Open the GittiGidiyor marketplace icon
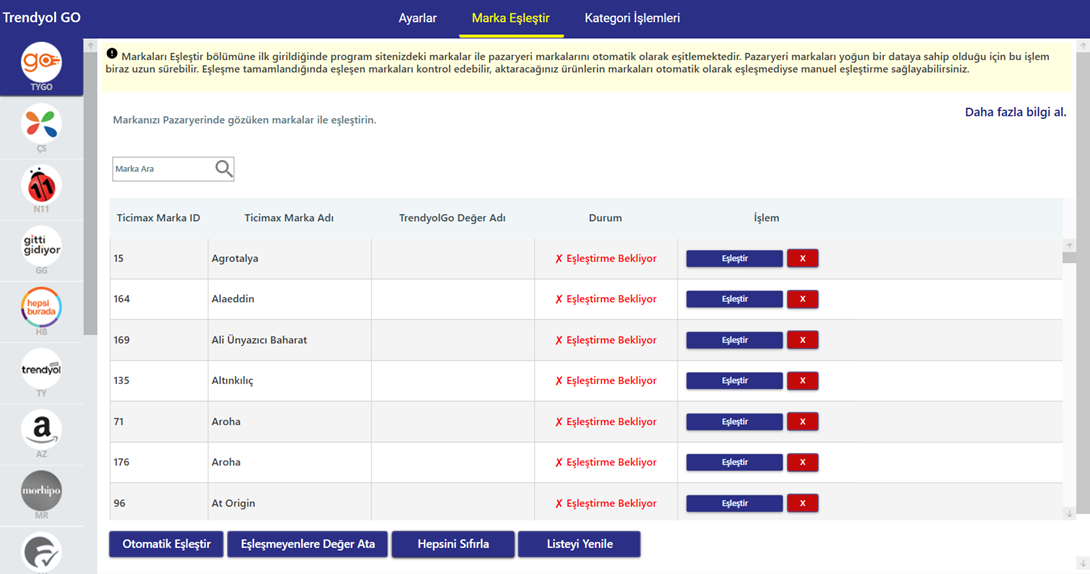 click(x=41, y=245)
